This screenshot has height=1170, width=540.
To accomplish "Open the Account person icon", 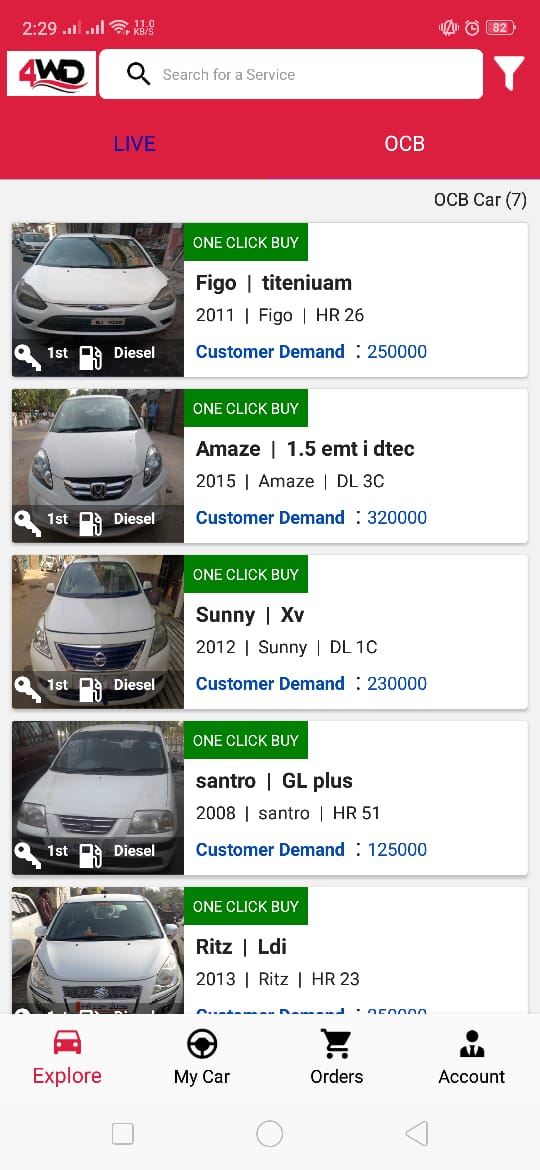I will point(471,1044).
